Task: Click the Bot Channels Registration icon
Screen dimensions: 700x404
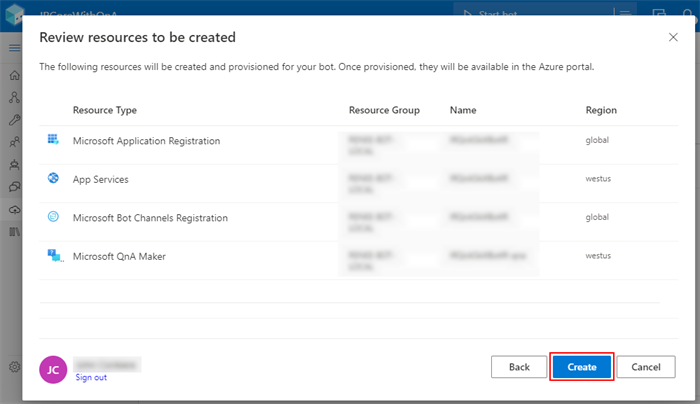Action: coord(54,217)
